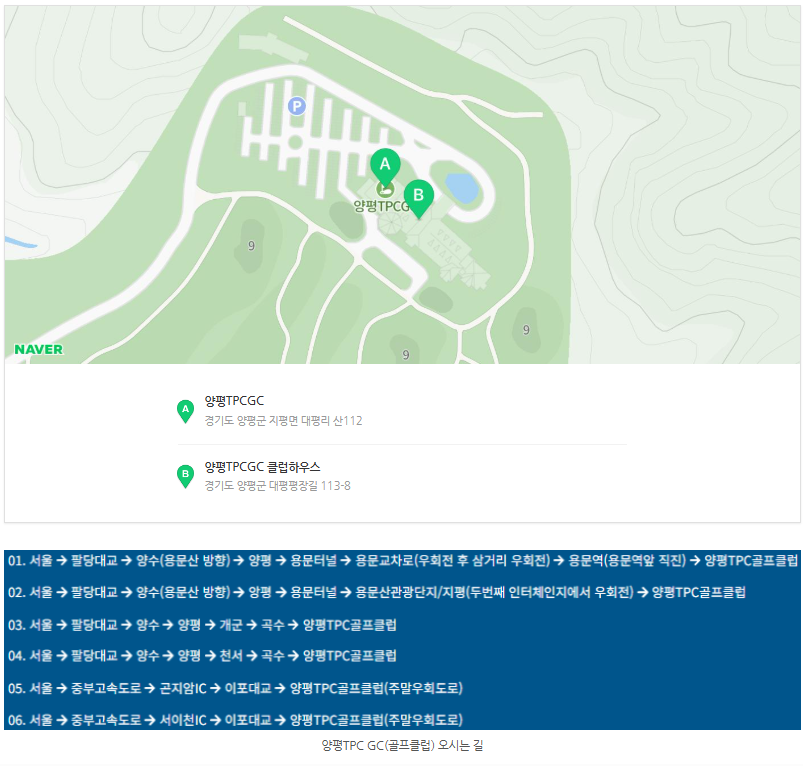Open the 양평TPCGC 클럽하우스 location entry
Viewport: 803px width, 766px height.
pyautogui.click(x=262, y=466)
